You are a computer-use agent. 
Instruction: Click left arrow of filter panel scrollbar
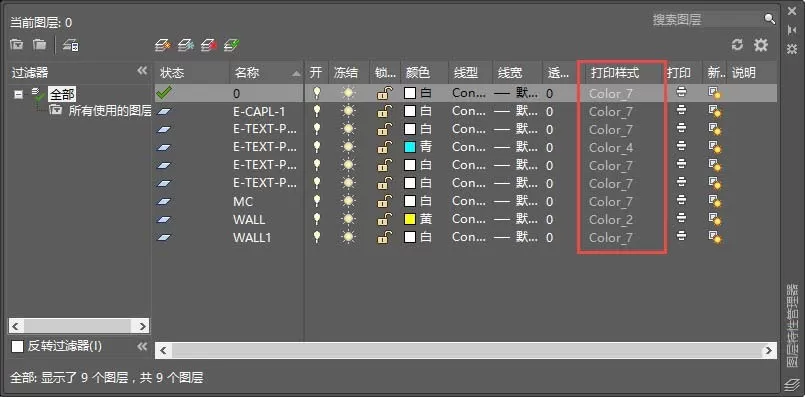pyautogui.click(x=15, y=326)
